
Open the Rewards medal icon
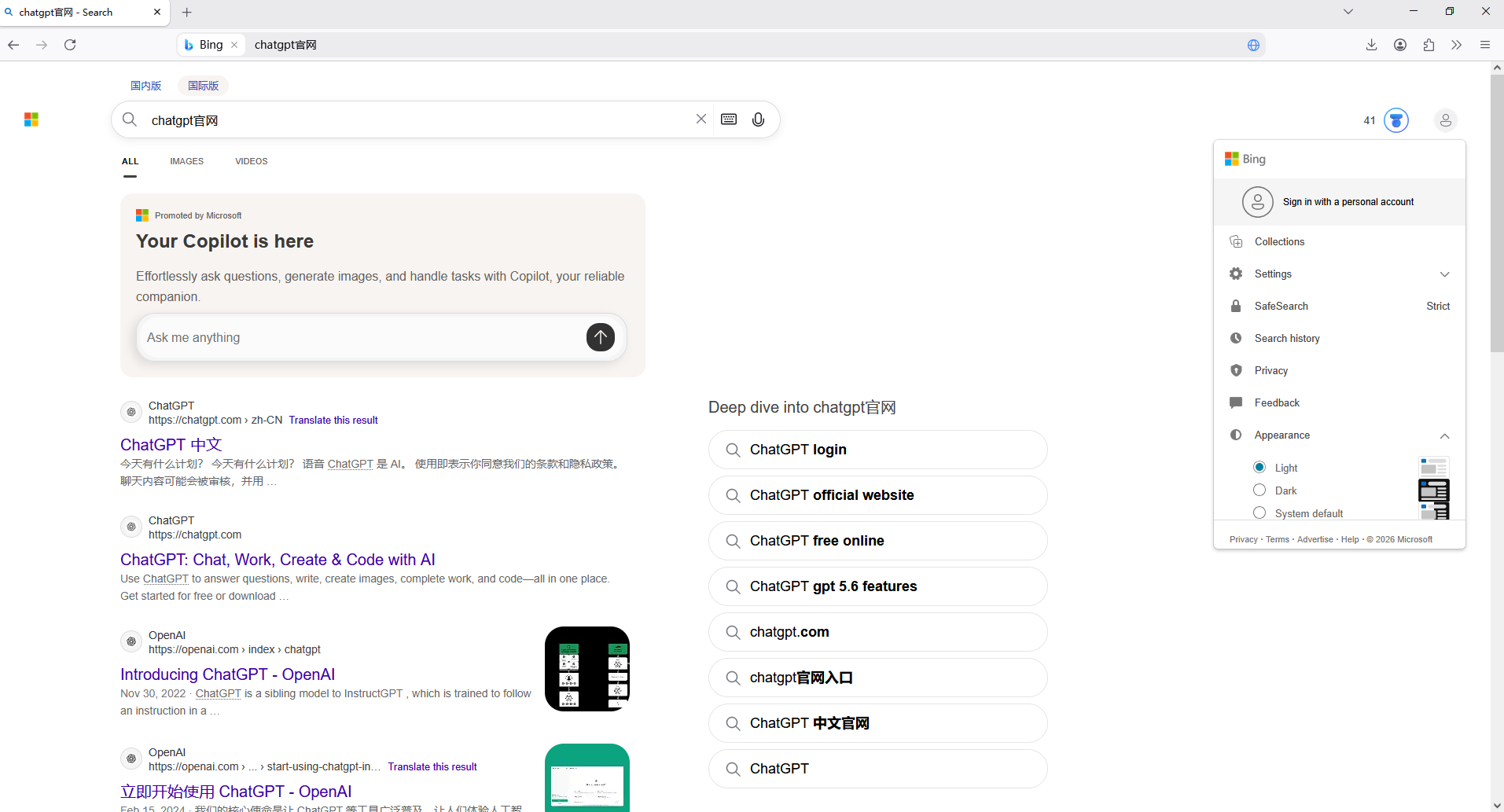(x=1396, y=120)
